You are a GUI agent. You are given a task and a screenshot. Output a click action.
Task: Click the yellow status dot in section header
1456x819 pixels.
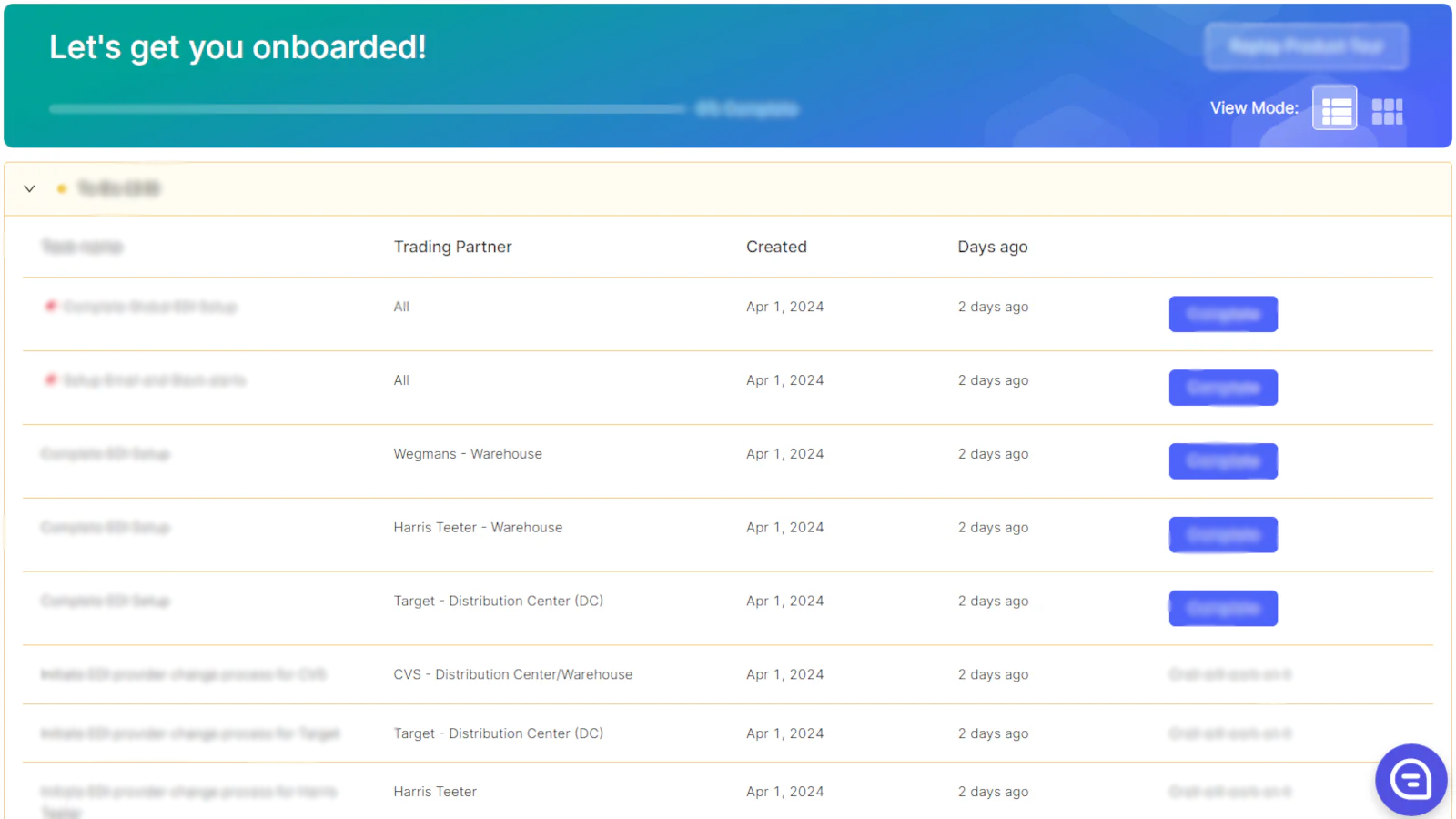(61, 188)
